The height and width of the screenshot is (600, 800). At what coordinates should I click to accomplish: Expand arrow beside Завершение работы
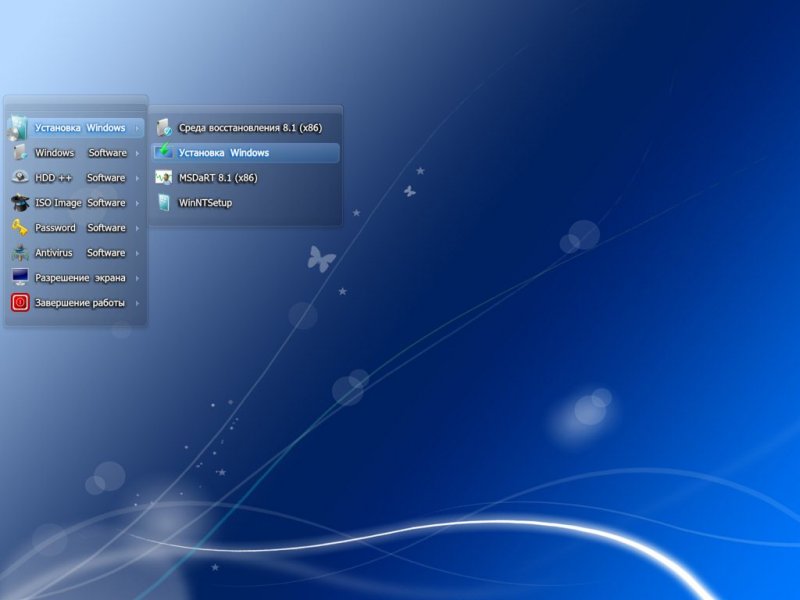pyautogui.click(x=137, y=303)
